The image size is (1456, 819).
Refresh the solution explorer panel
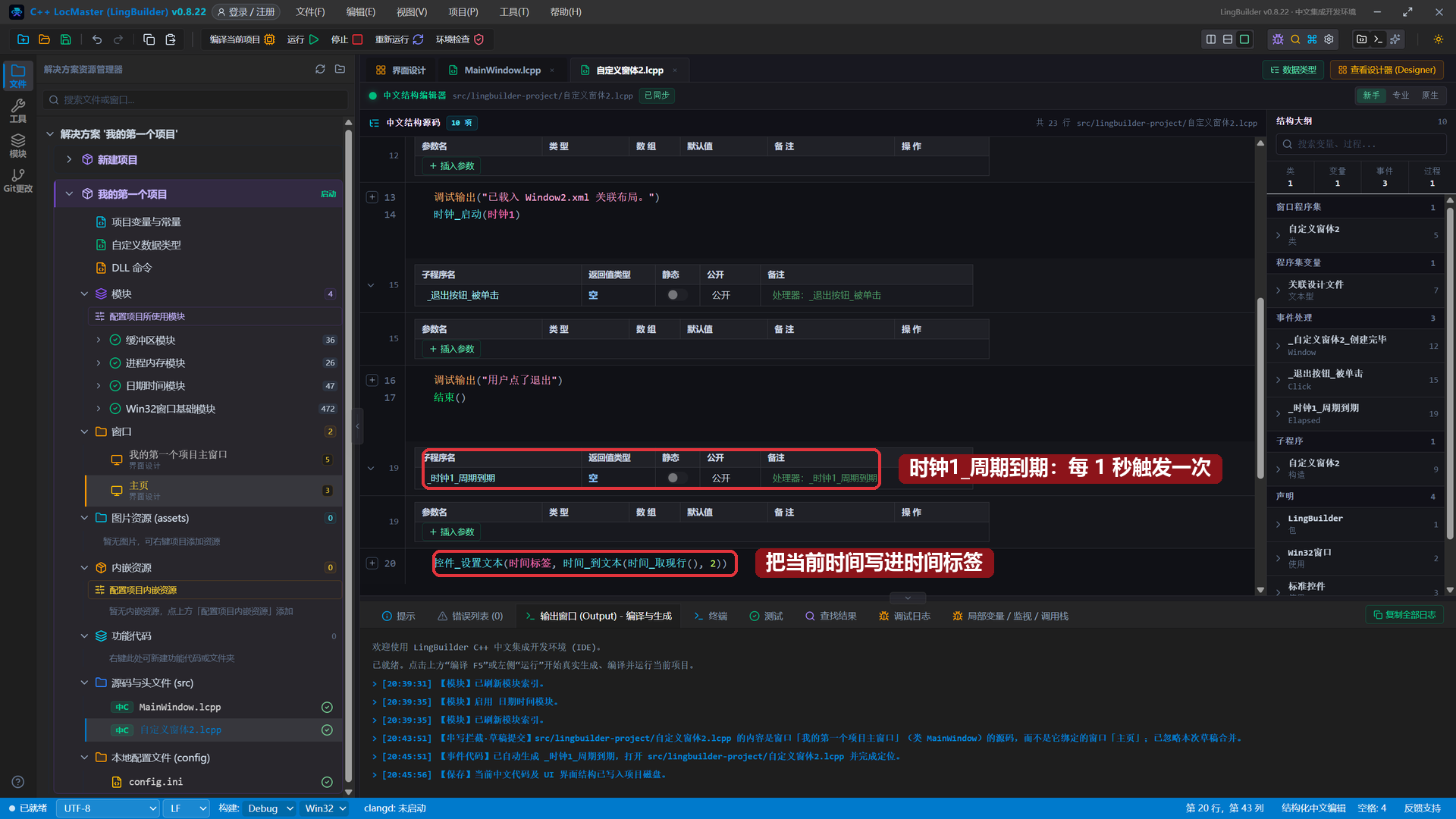point(320,69)
